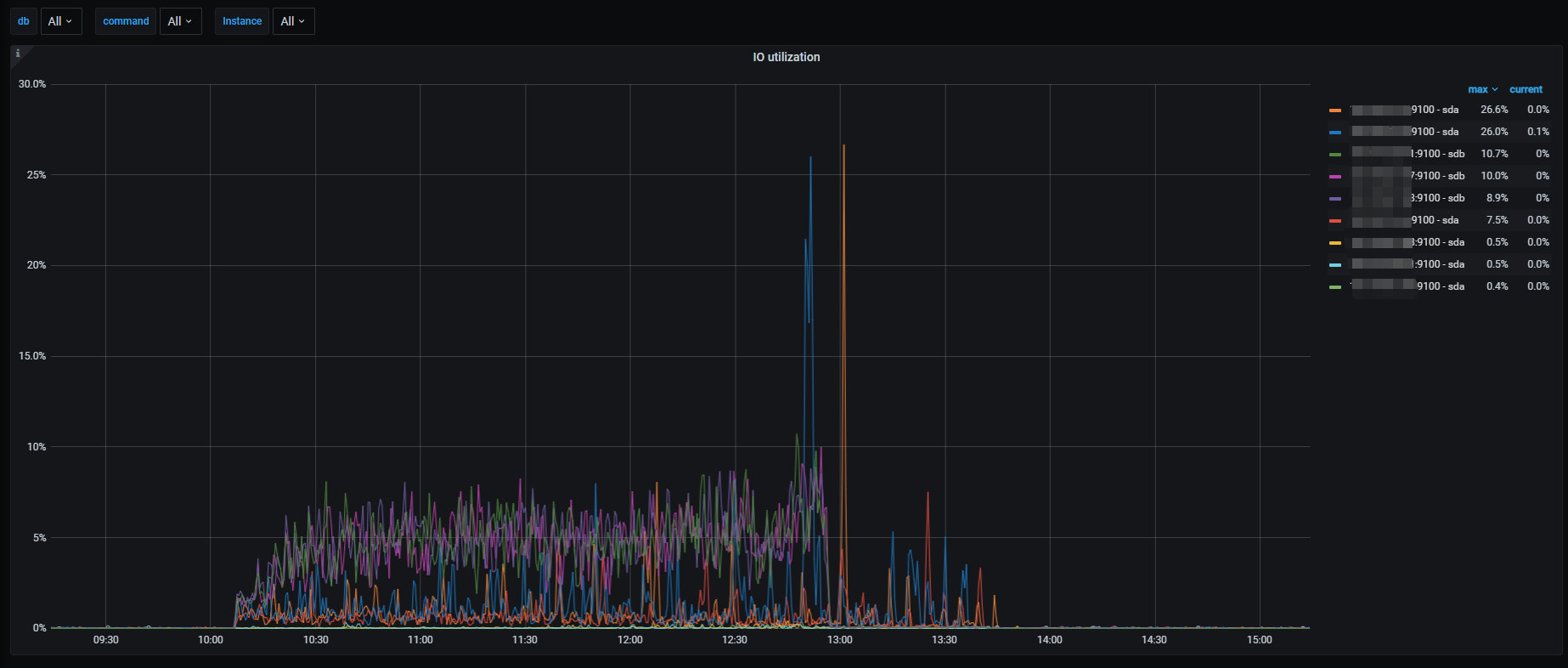The height and width of the screenshot is (668, 1568).
Task: Click the 15:00 time axis label
Action: (1260, 640)
